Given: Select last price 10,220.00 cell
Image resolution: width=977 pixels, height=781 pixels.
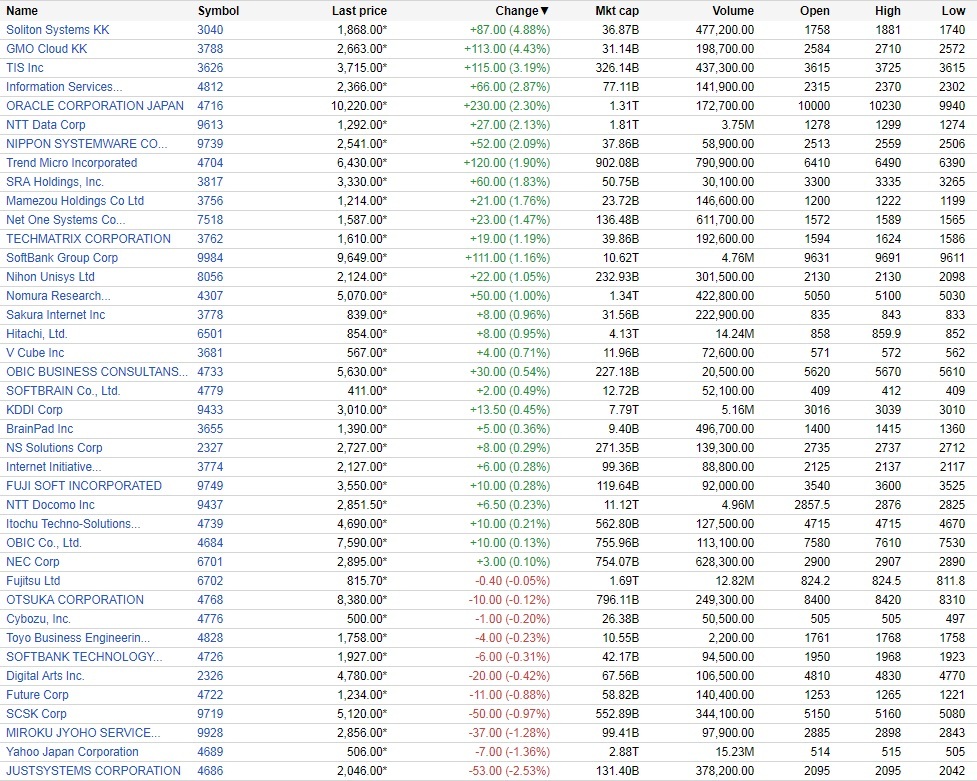Looking at the screenshot, I should pyautogui.click(x=359, y=106).
